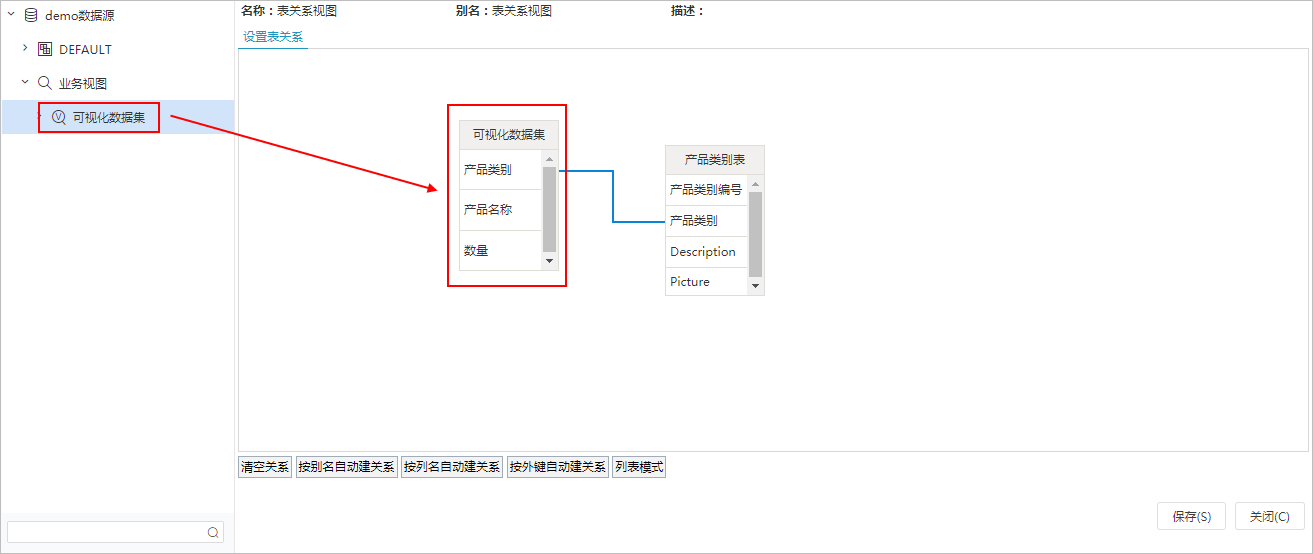Click the 按外键自动建关系 button

tap(558, 467)
